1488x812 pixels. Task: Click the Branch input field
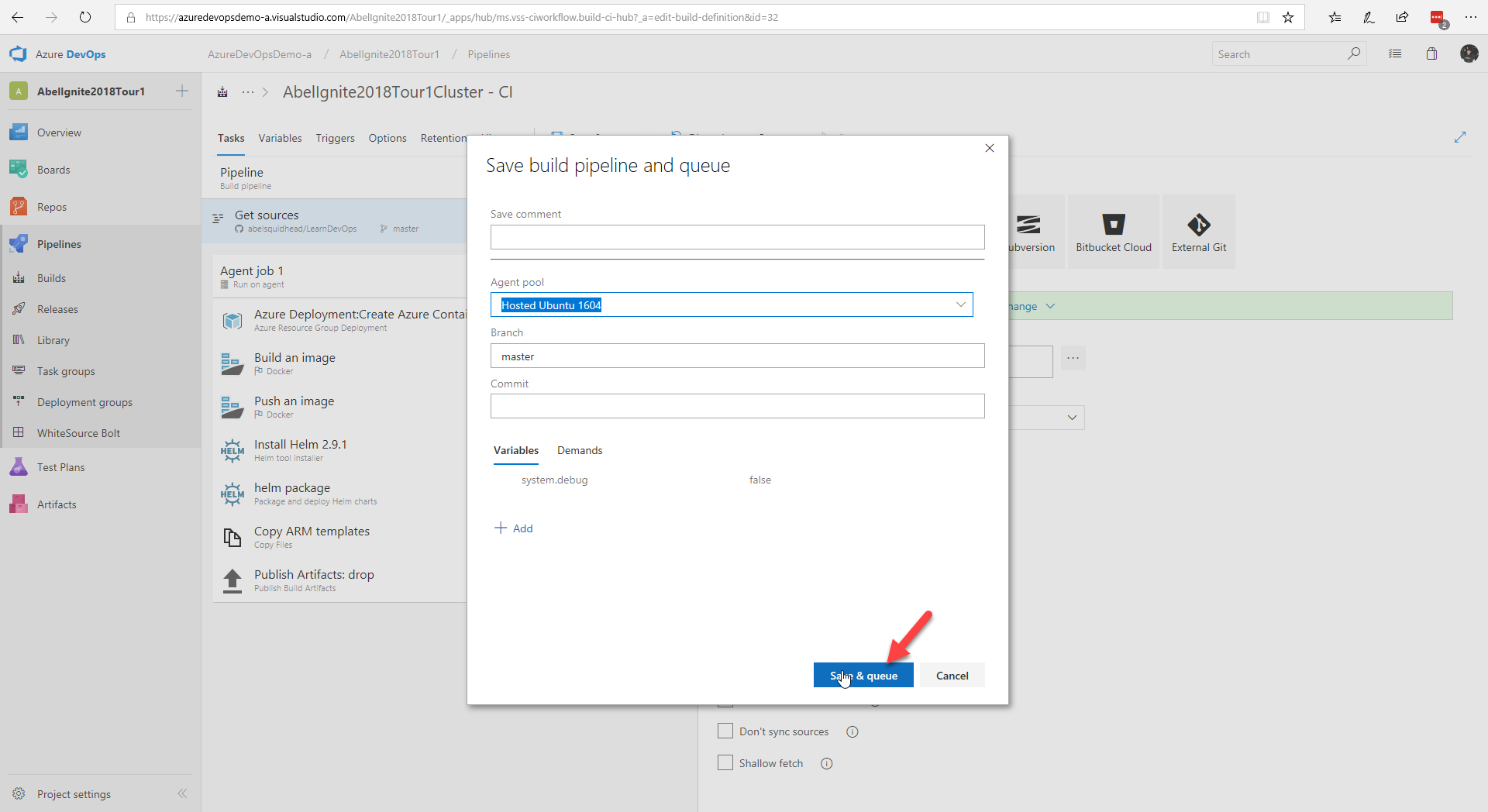[x=737, y=356]
